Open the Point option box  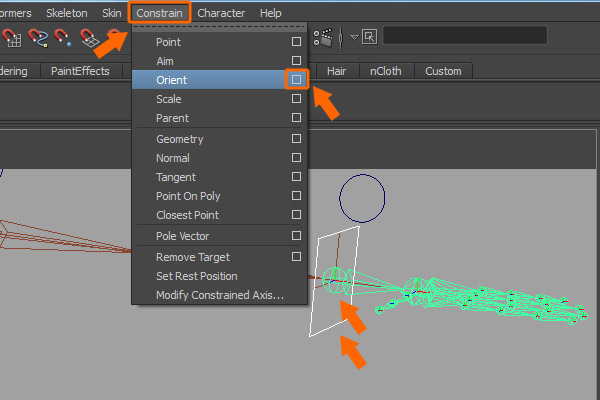point(296,42)
